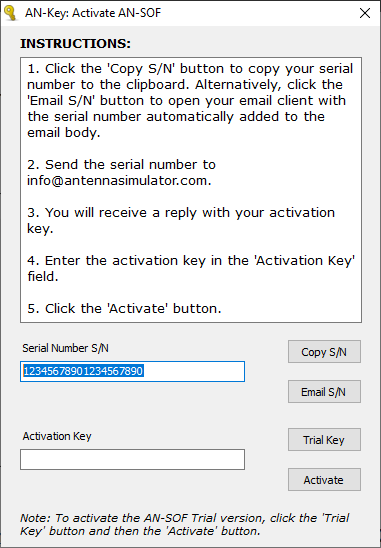This screenshot has height=548, width=381.
Task: Click the Activate button
Action: tap(324, 480)
